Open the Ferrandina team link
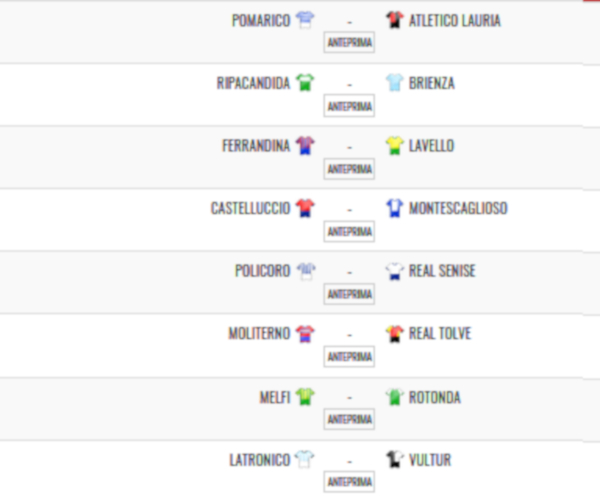This screenshot has width=600, height=502. (x=256, y=146)
